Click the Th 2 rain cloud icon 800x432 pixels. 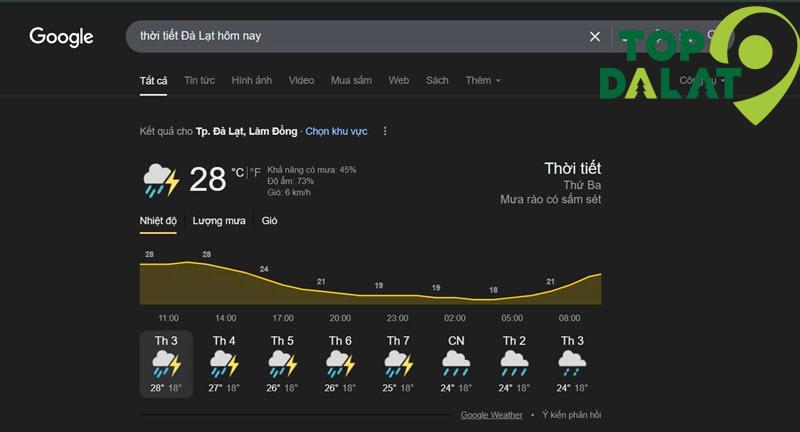pos(514,364)
